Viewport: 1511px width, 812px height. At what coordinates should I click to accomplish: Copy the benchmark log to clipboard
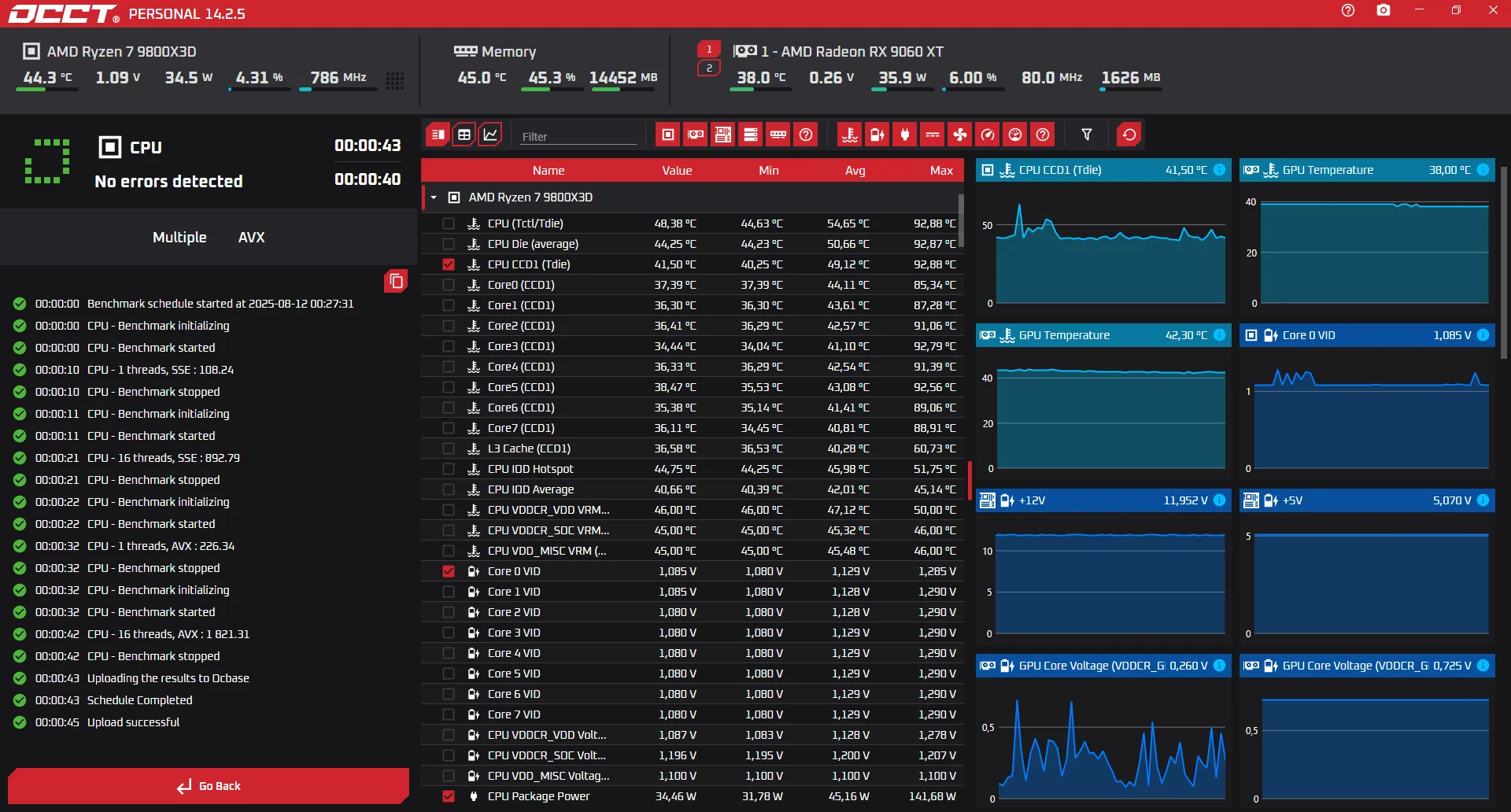pyautogui.click(x=396, y=281)
